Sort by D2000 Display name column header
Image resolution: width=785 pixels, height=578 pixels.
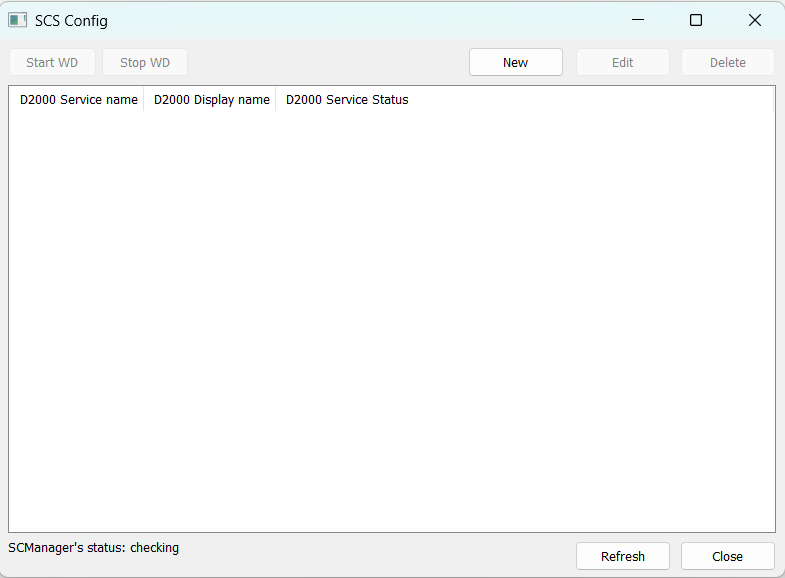pos(211,100)
